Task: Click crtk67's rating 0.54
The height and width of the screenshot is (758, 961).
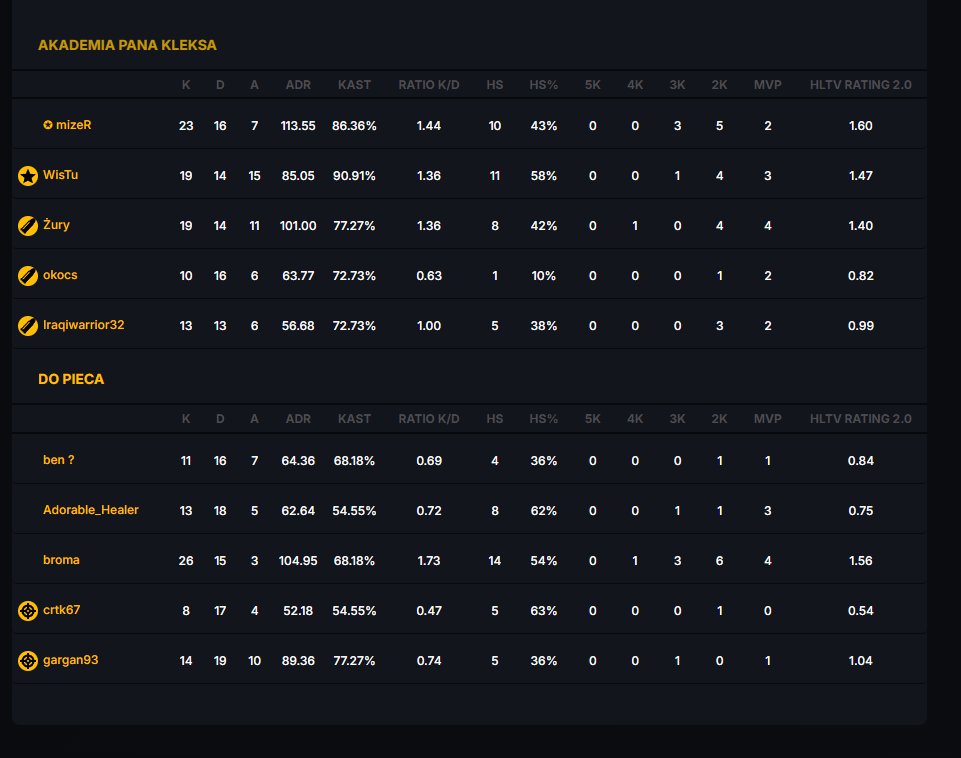Action: [x=860, y=612]
